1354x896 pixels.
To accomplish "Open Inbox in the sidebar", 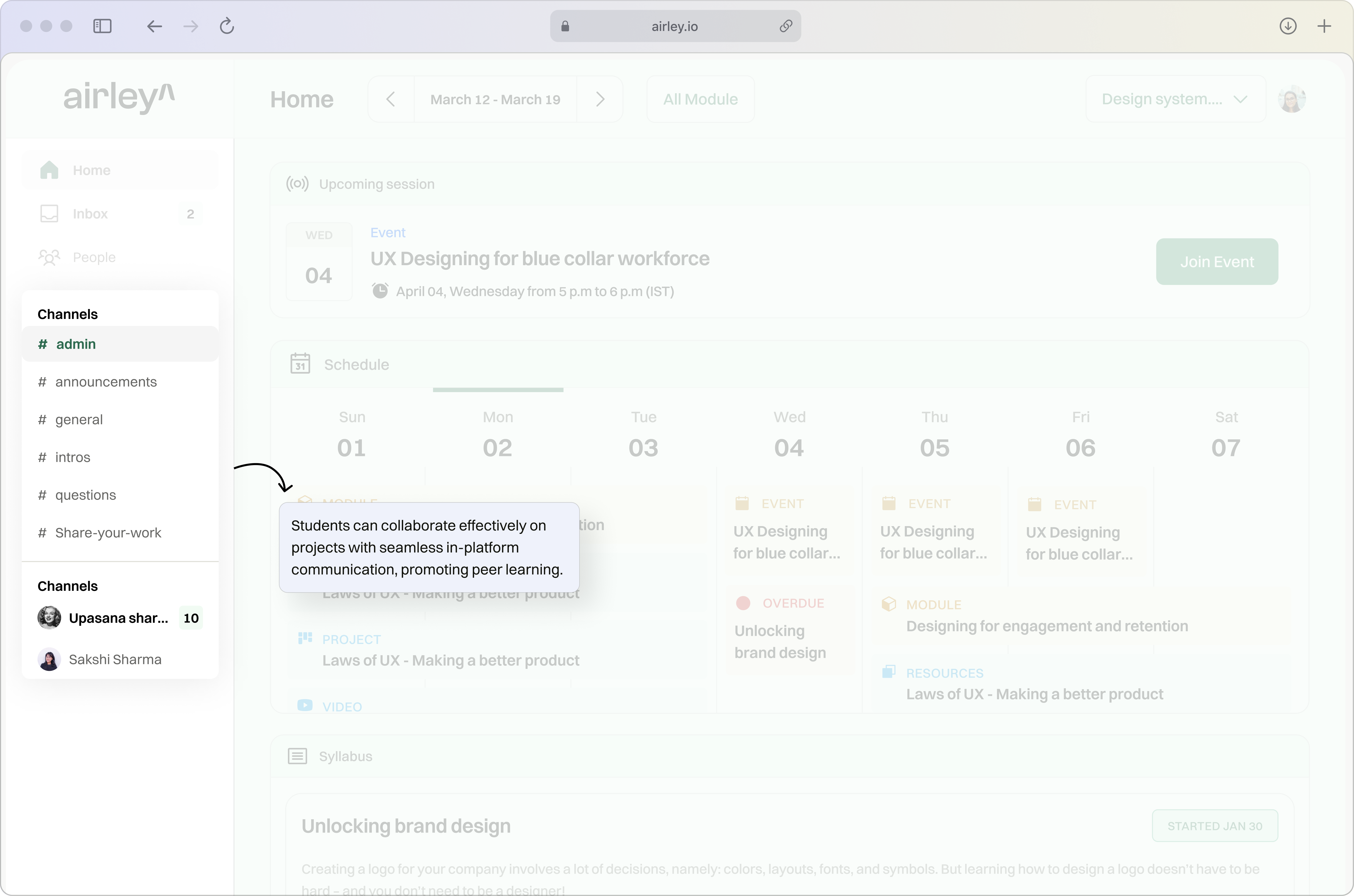I will [120, 214].
